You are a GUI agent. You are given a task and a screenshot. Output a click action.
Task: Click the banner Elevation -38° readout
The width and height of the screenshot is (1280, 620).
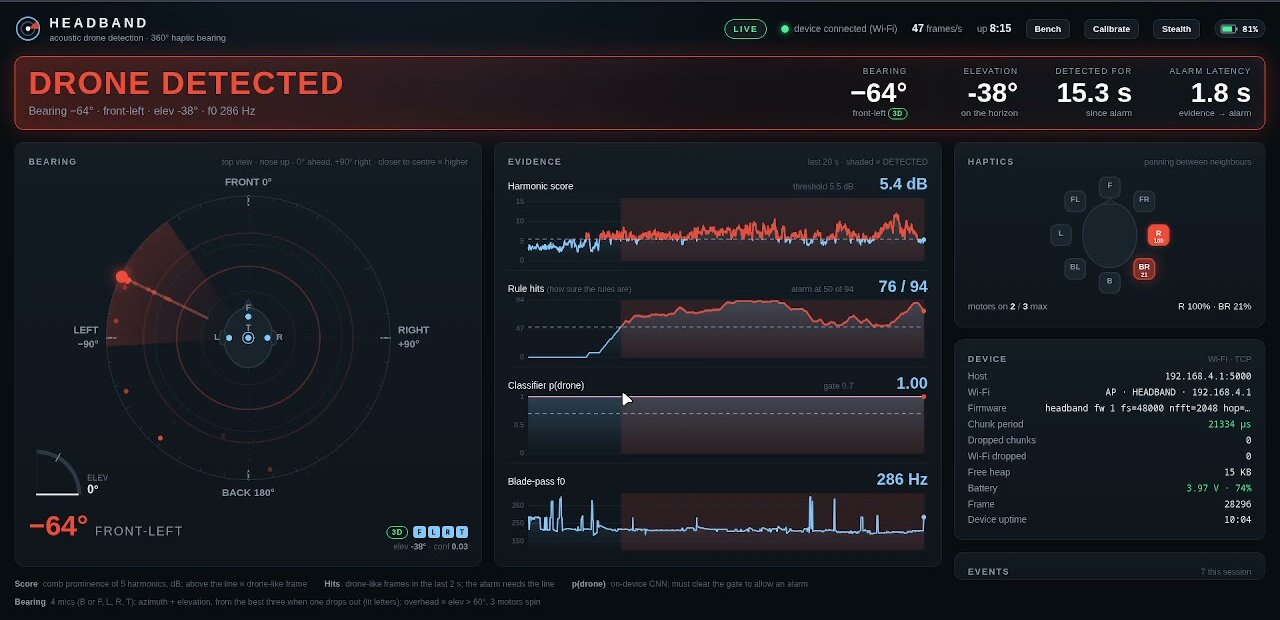click(x=992, y=93)
